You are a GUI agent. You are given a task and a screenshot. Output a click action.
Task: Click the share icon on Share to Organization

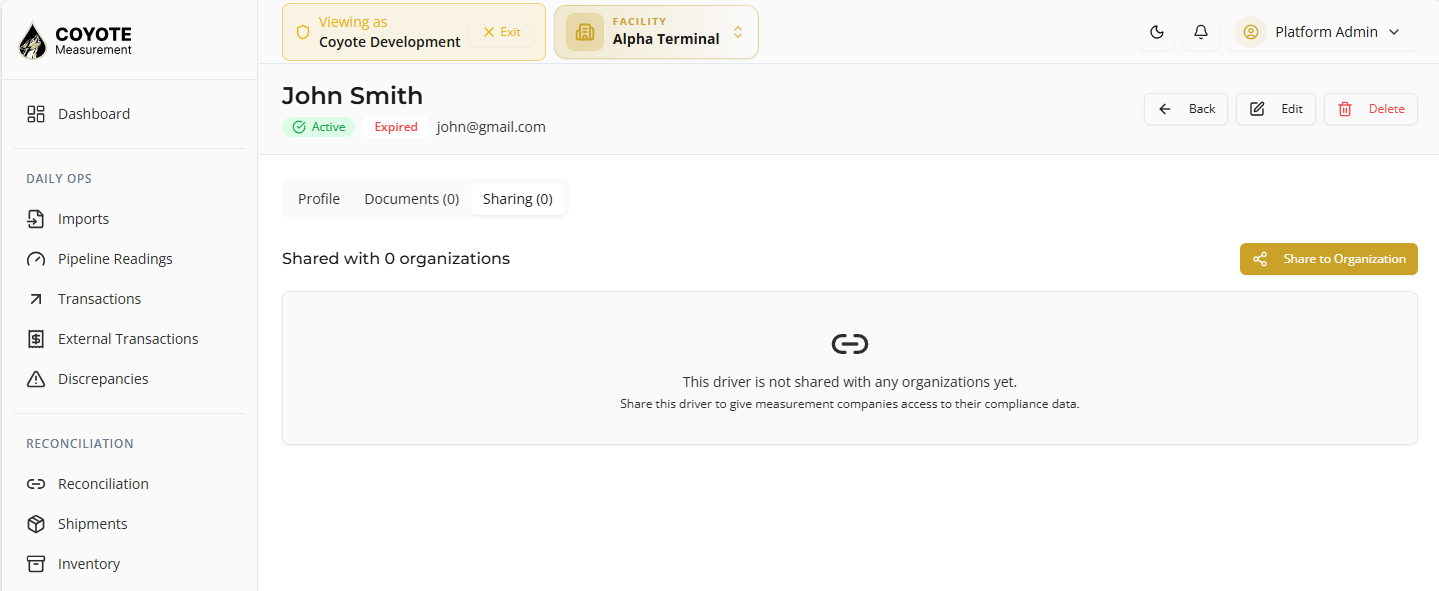[x=1260, y=259]
